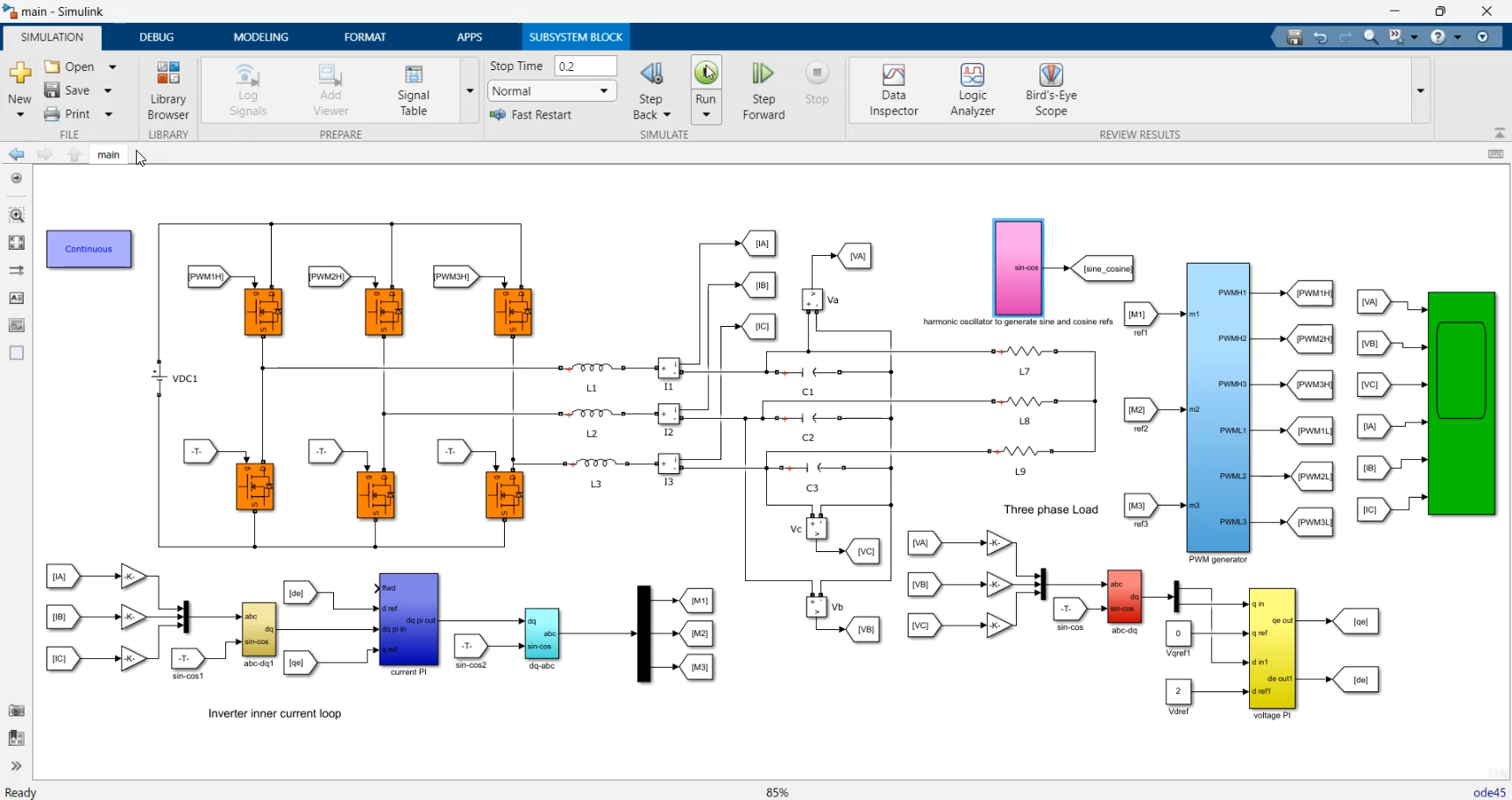
Task: Click the Zoom tool in palette
Action: click(x=16, y=215)
